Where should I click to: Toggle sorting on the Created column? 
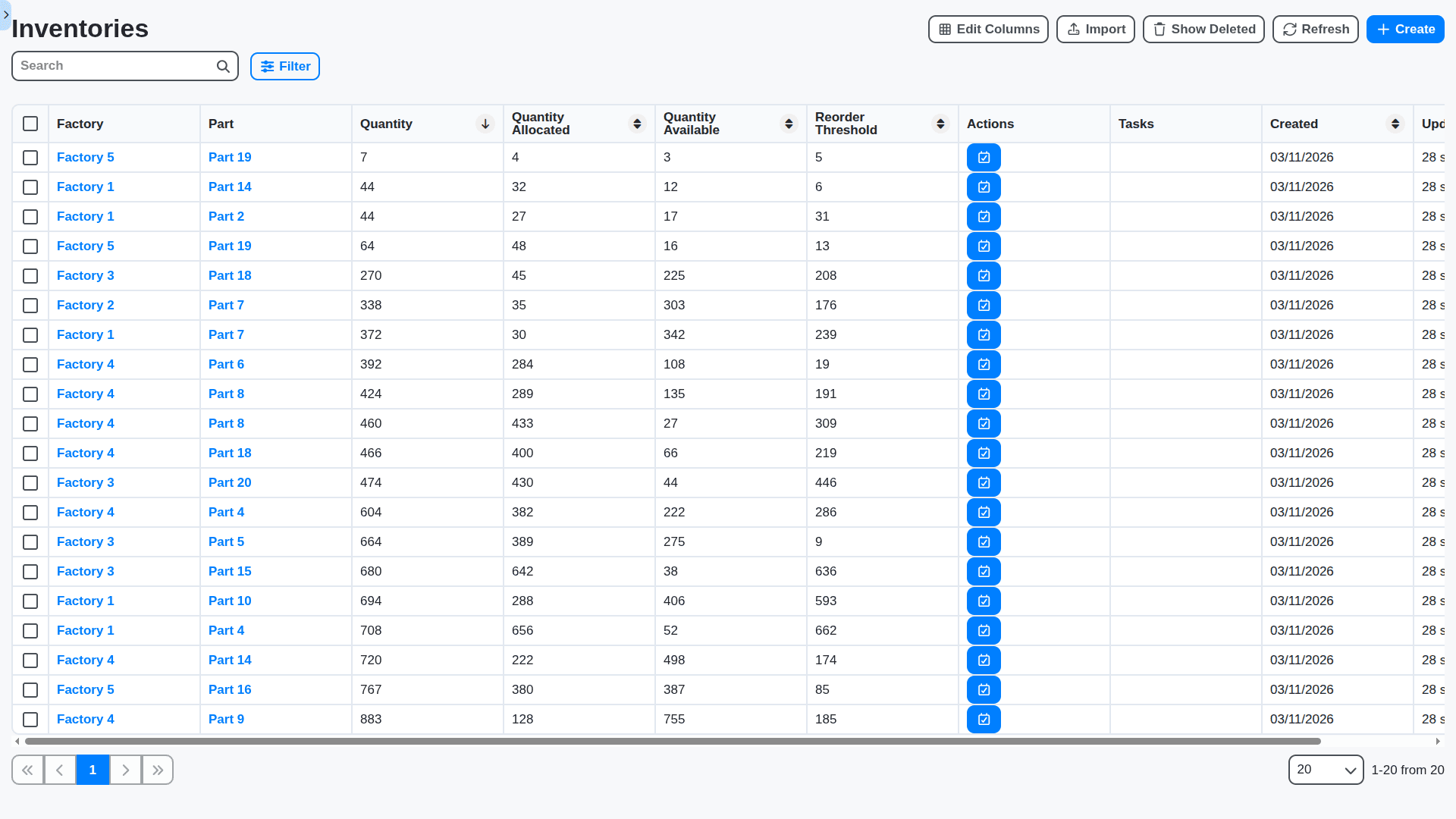pos(1395,124)
